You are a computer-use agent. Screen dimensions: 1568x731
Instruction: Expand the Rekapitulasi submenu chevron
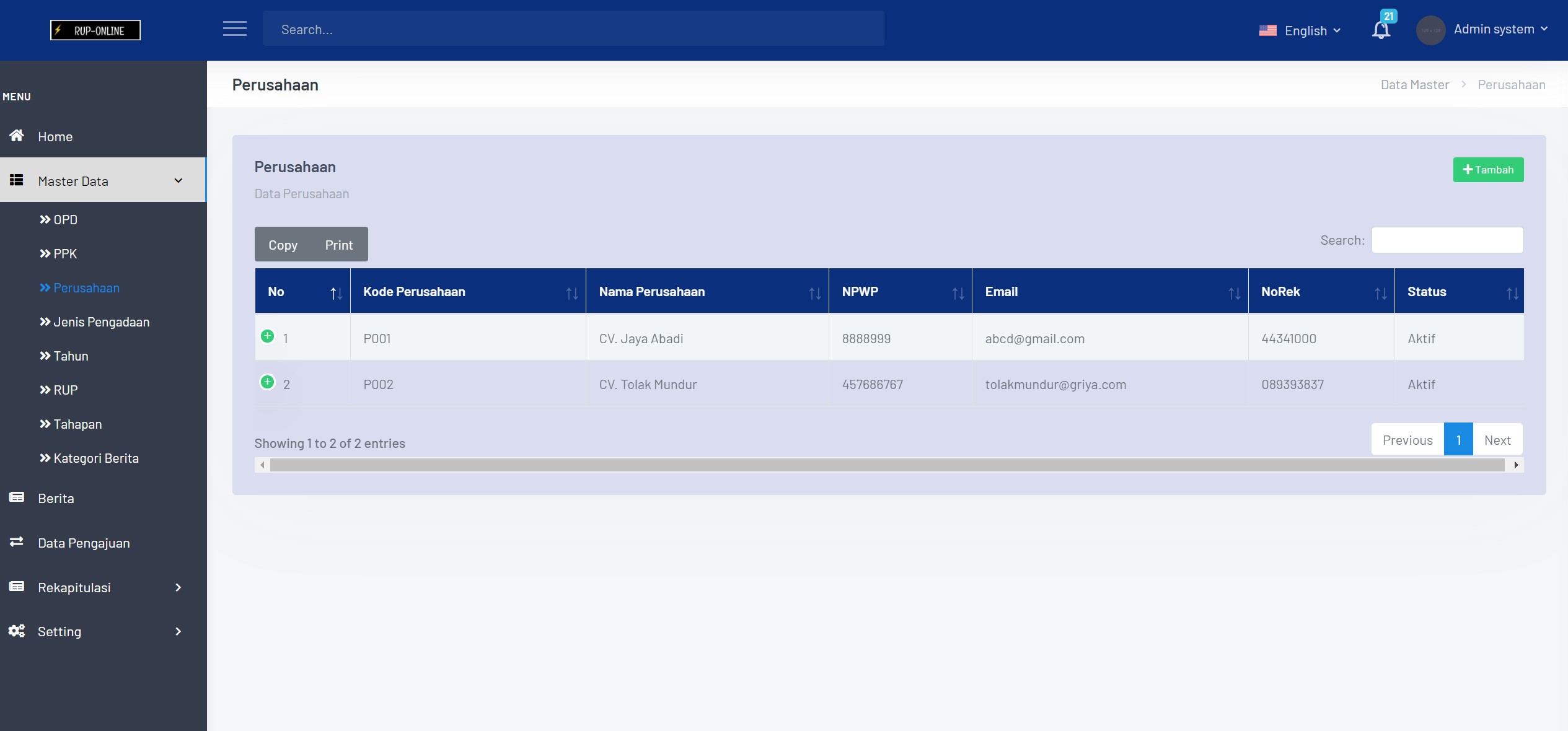178,587
